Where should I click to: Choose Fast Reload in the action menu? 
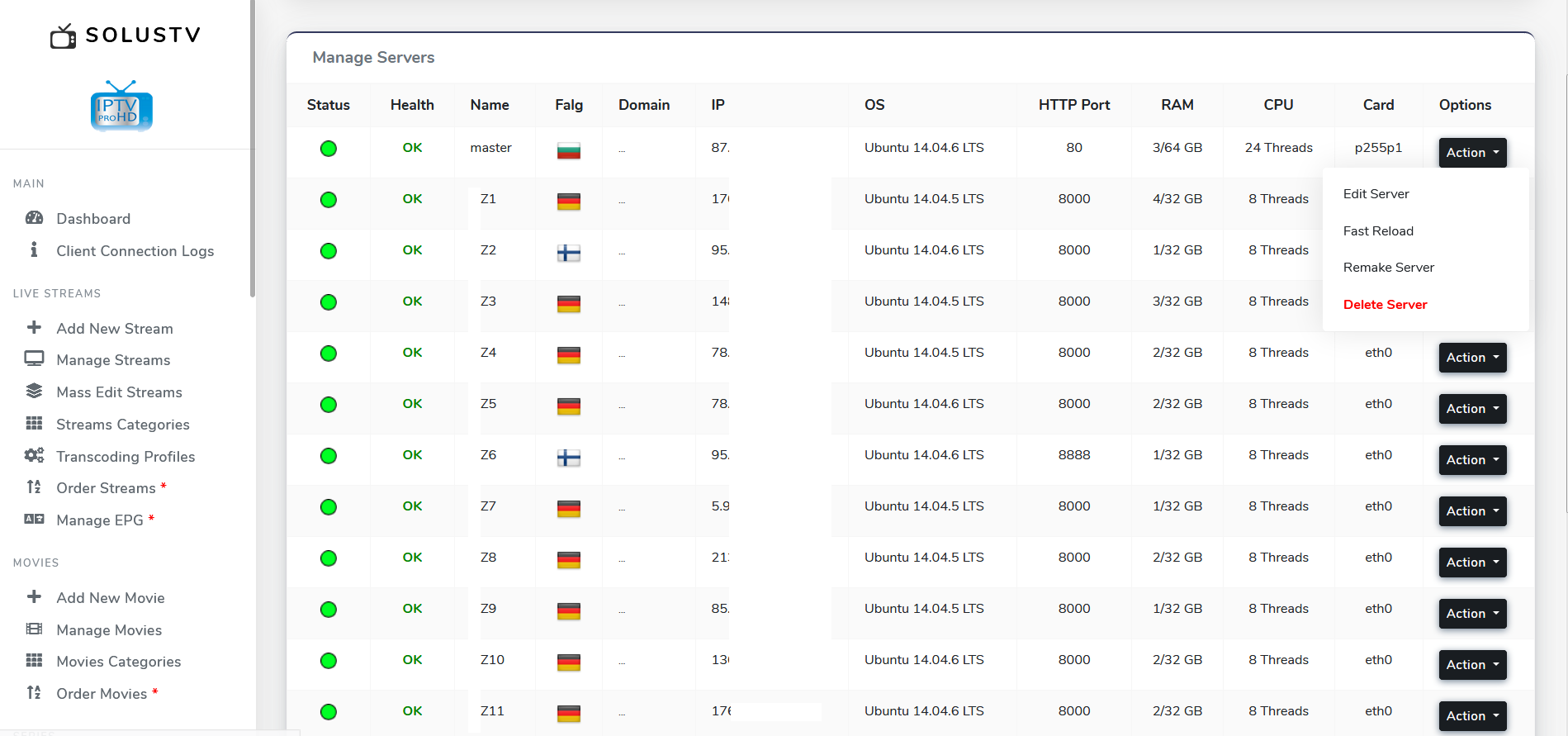point(1378,231)
